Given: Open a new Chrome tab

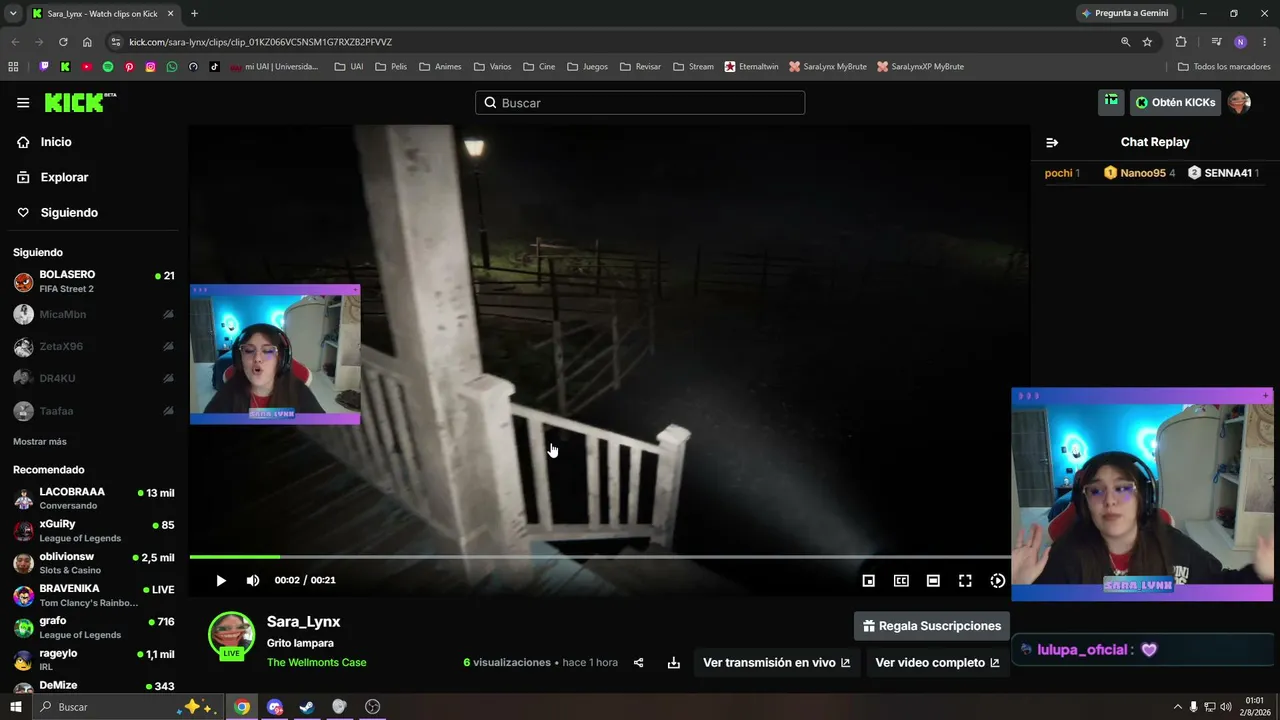Looking at the screenshot, I should point(194,14).
